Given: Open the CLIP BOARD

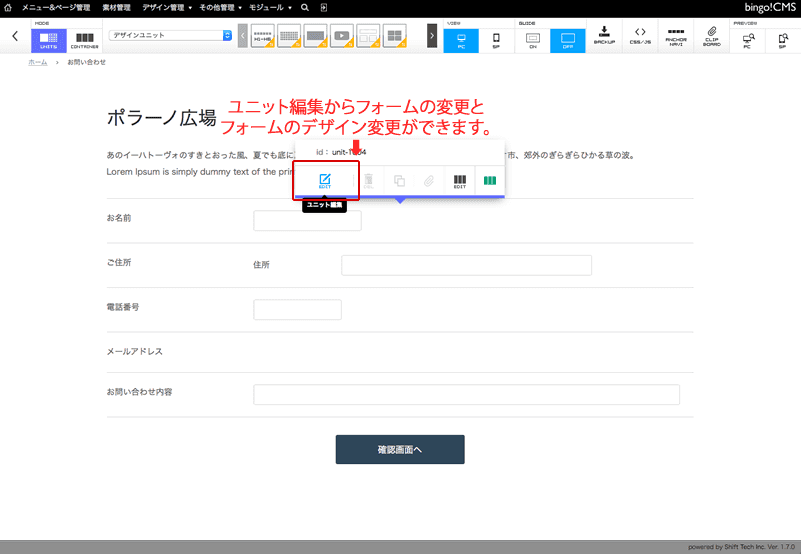Looking at the screenshot, I should pos(712,35).
